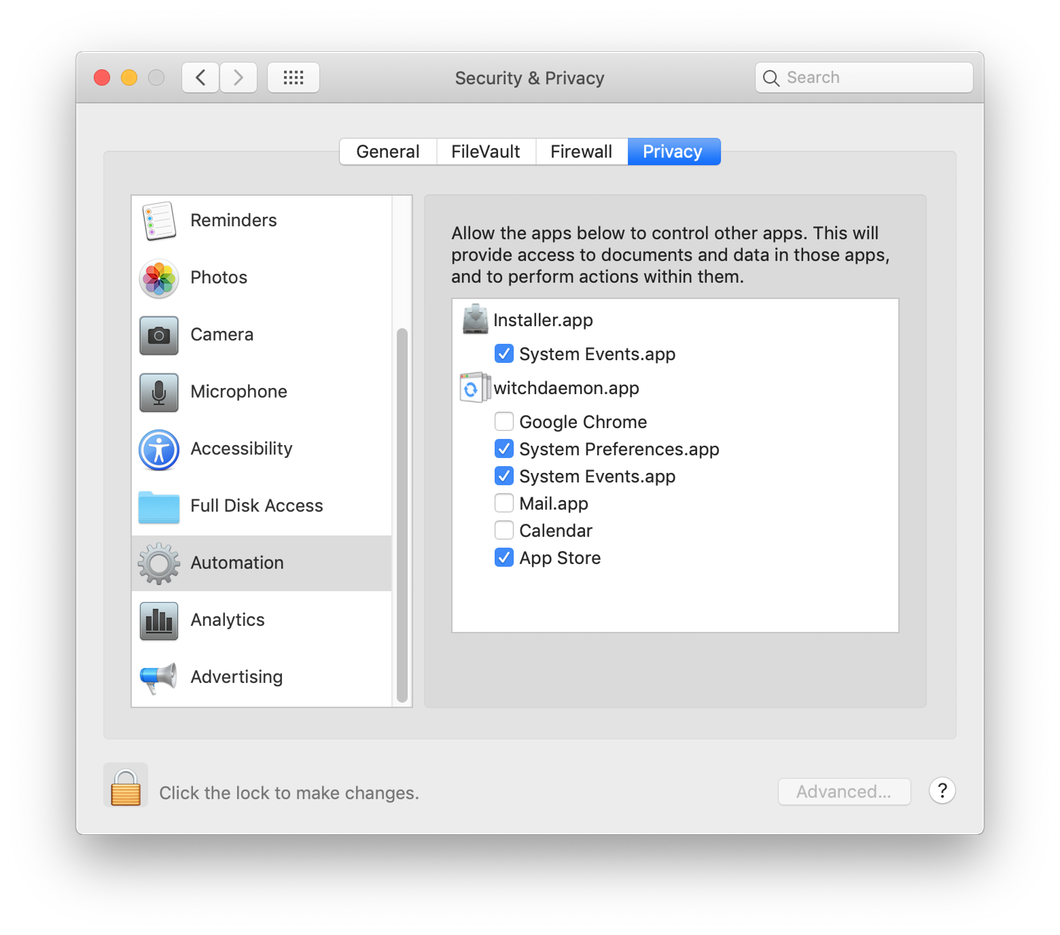Click the Installer.app icon

pyautogui.click(x=475, y=319)
